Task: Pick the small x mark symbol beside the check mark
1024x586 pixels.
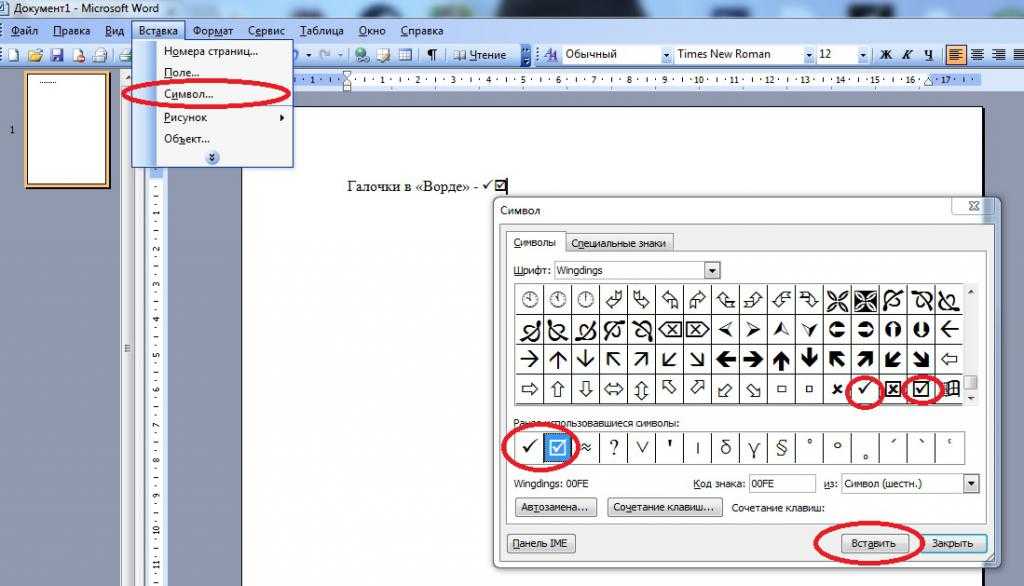Action: pos(837,389)
